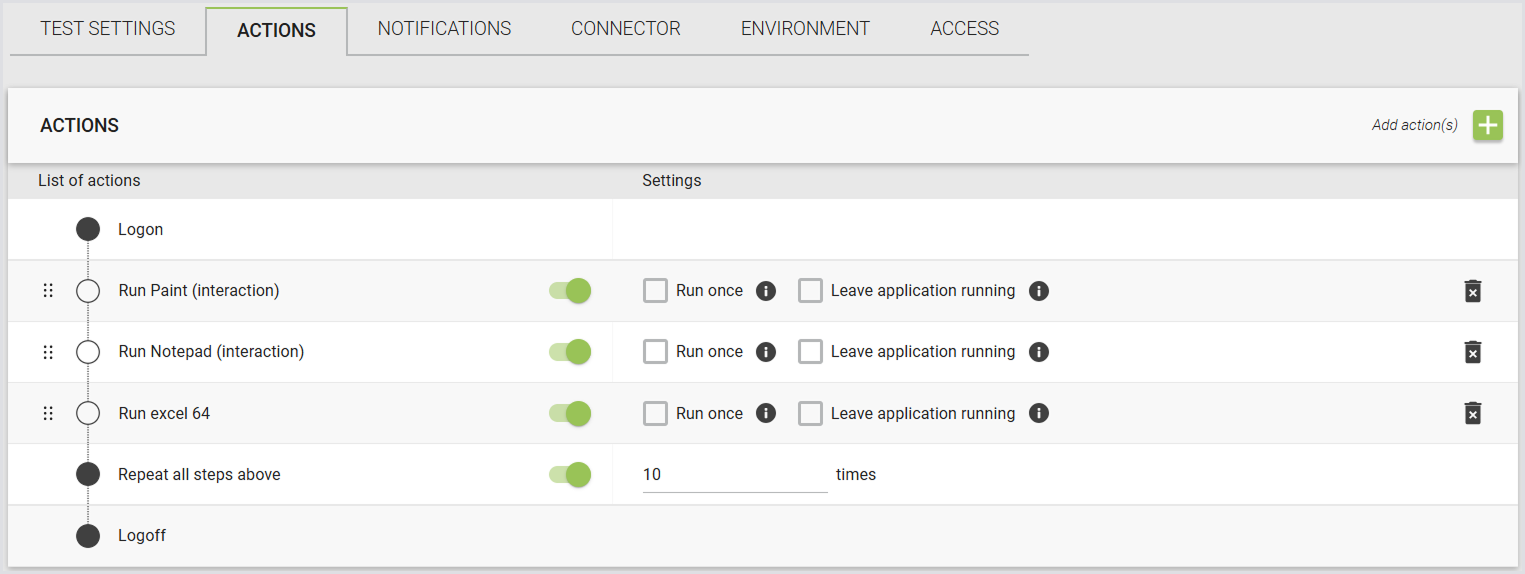
Task: Click the Run excel 64 label
Action: click(164, 413)
